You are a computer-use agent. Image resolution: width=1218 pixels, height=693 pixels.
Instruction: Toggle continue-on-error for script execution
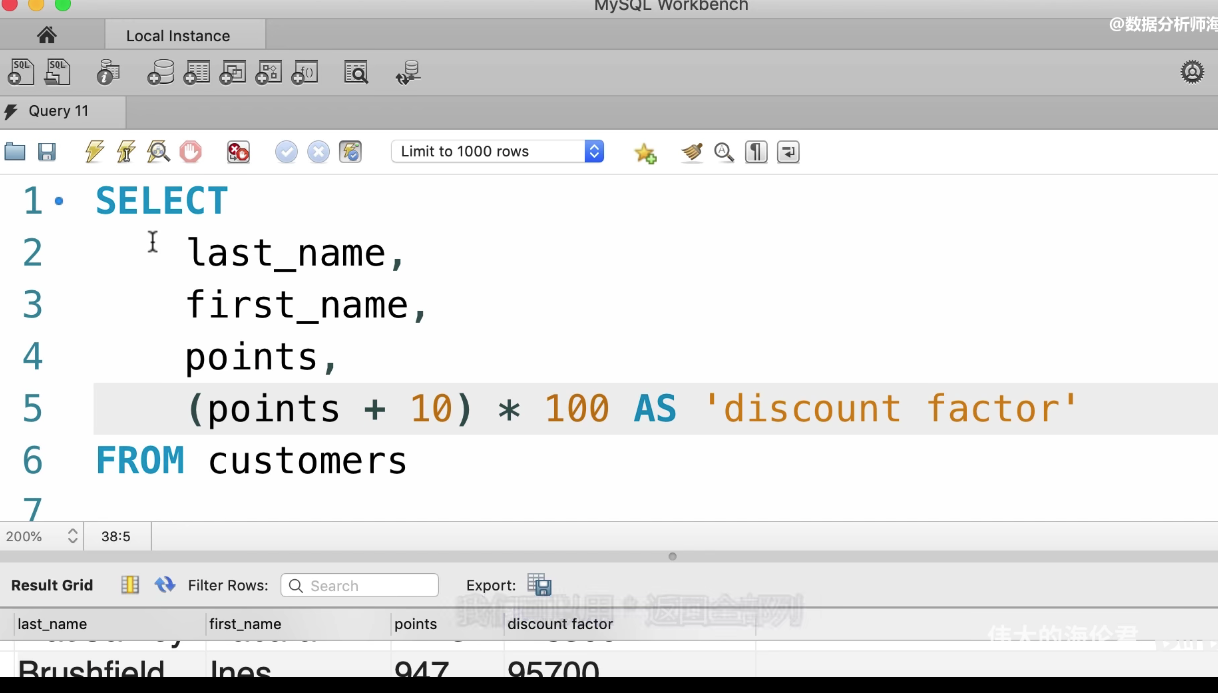tap(238, 152)
